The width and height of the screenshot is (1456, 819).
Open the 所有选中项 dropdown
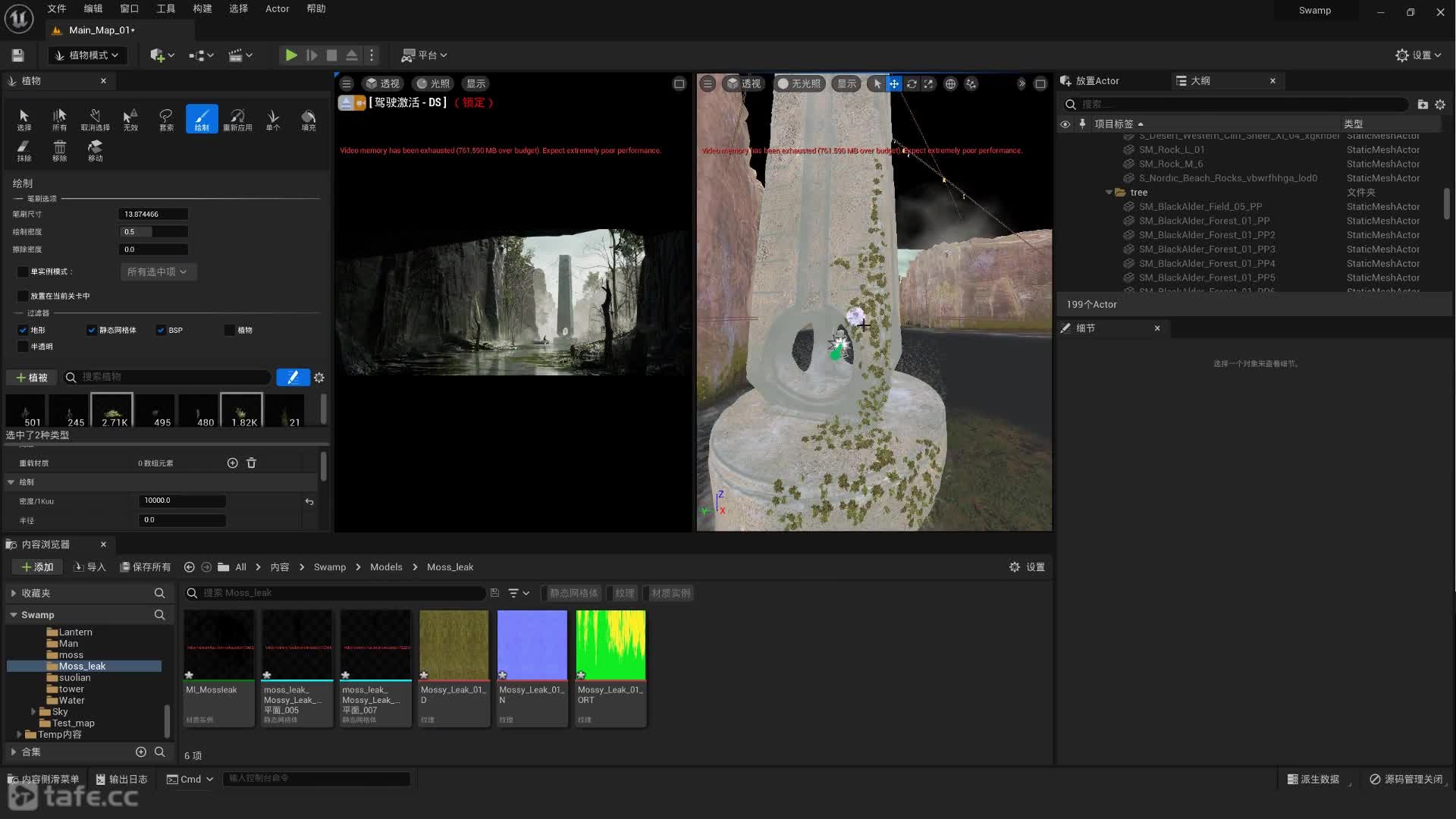[x=158, y=272]
